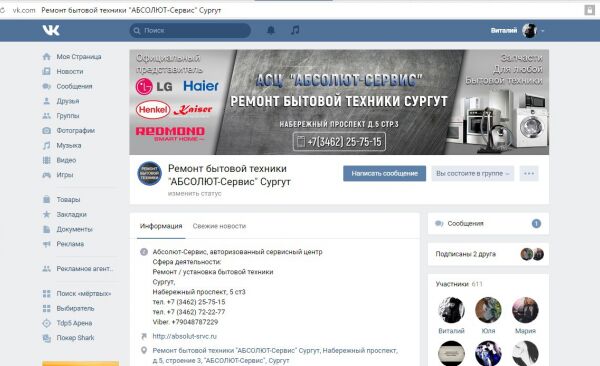Click the Написать сообщение button
Screen dimensions: 600x366
pyautogui.click(x=384, y=173)
